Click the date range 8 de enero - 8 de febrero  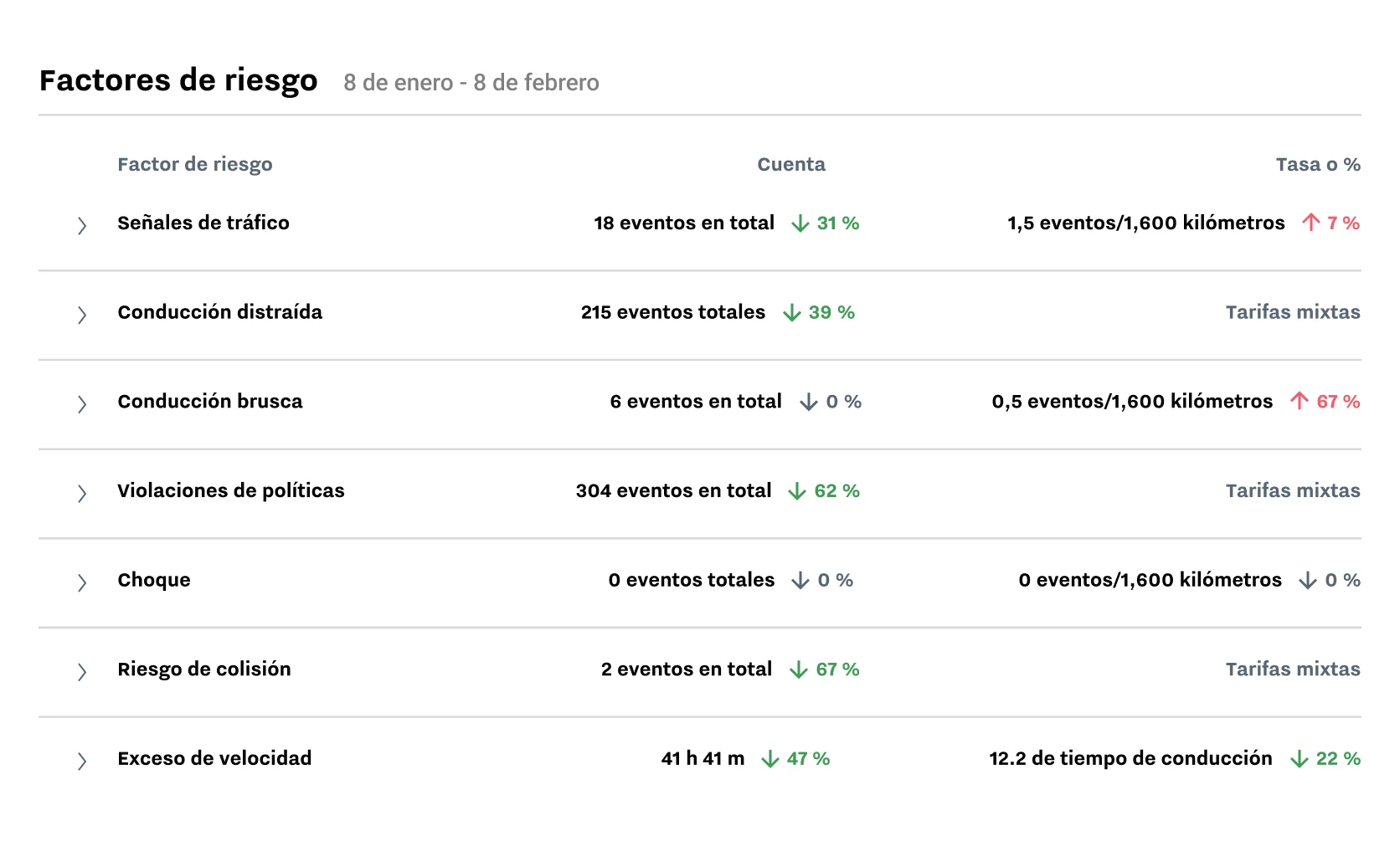click(471, 82)
